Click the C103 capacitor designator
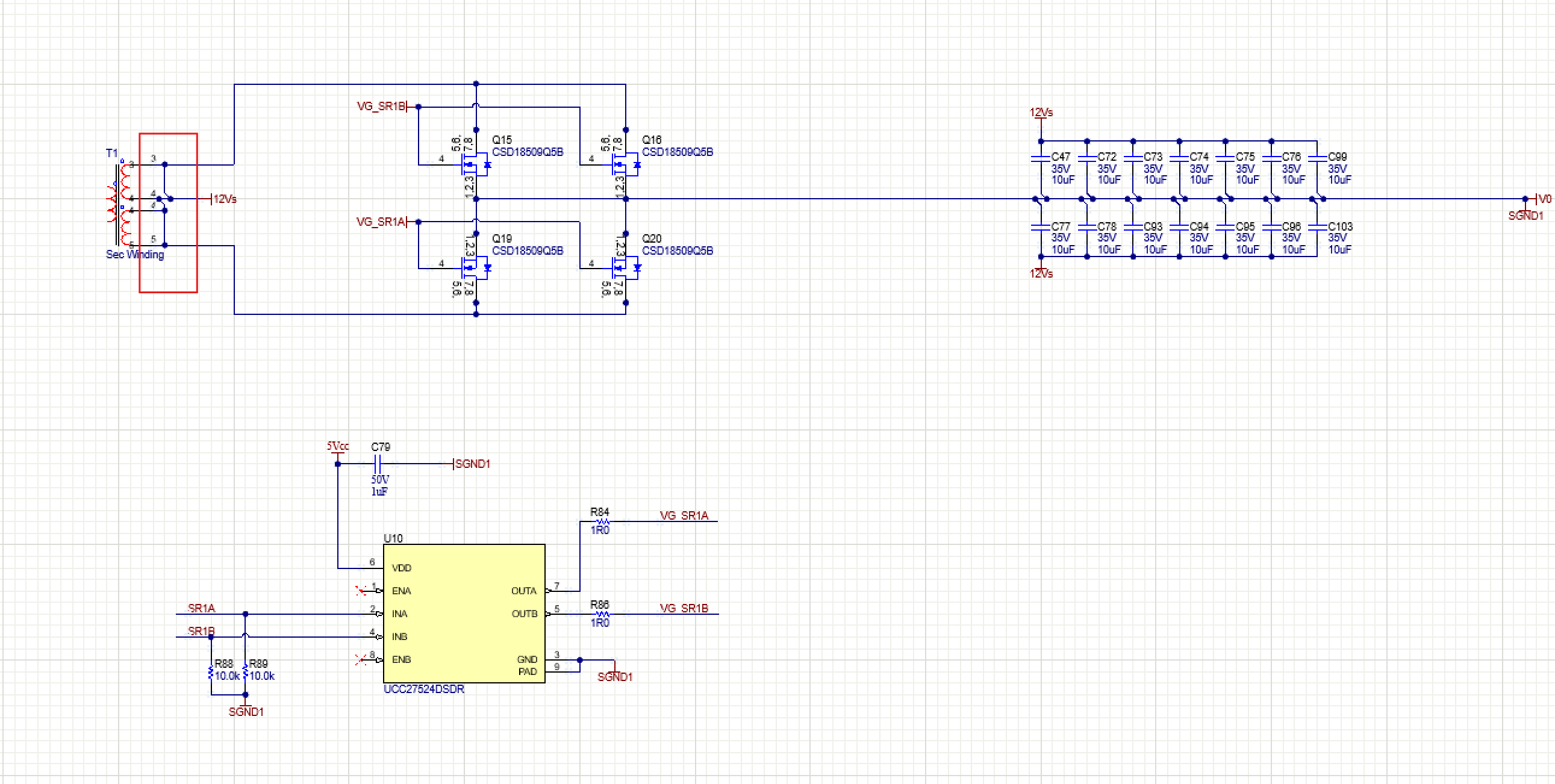This screenshot has width=1555, height=784. click(x=1339, y=226)
